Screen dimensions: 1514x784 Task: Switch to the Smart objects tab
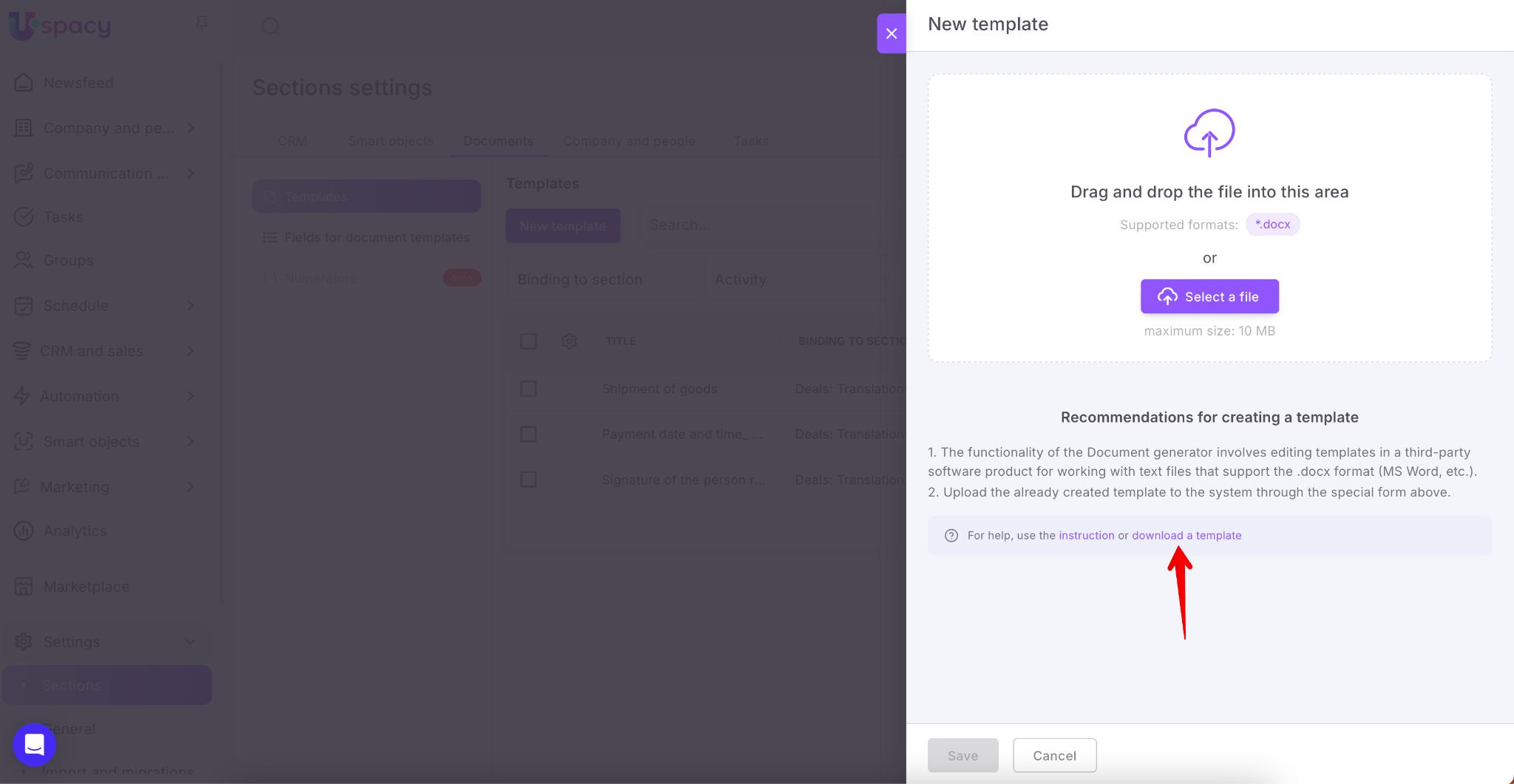(390, 141)
